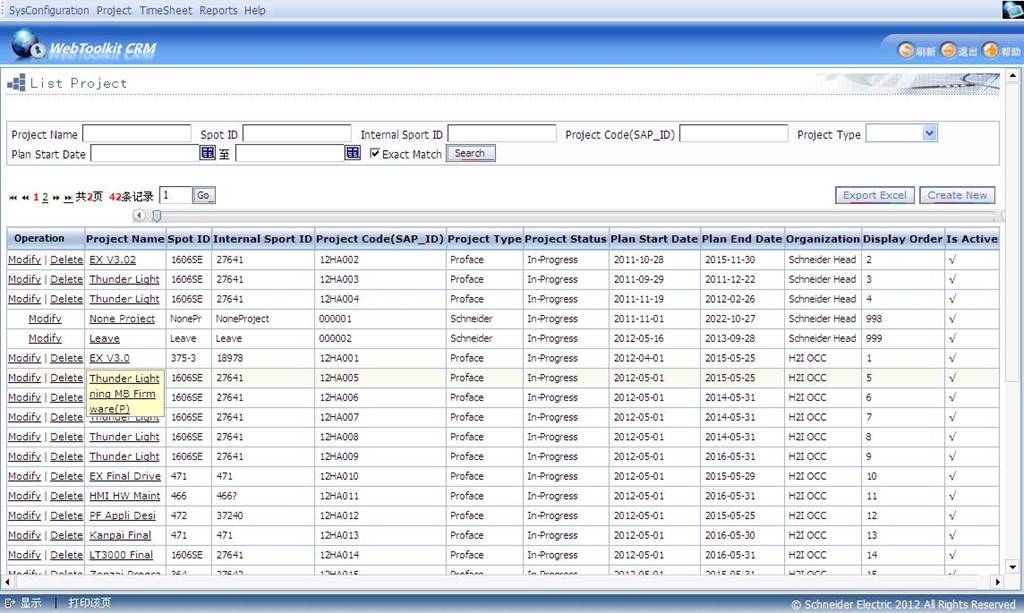Screen dimensions: 1024x613
Task: Click the Plan Start Date from field
Action: click(144, 153)
